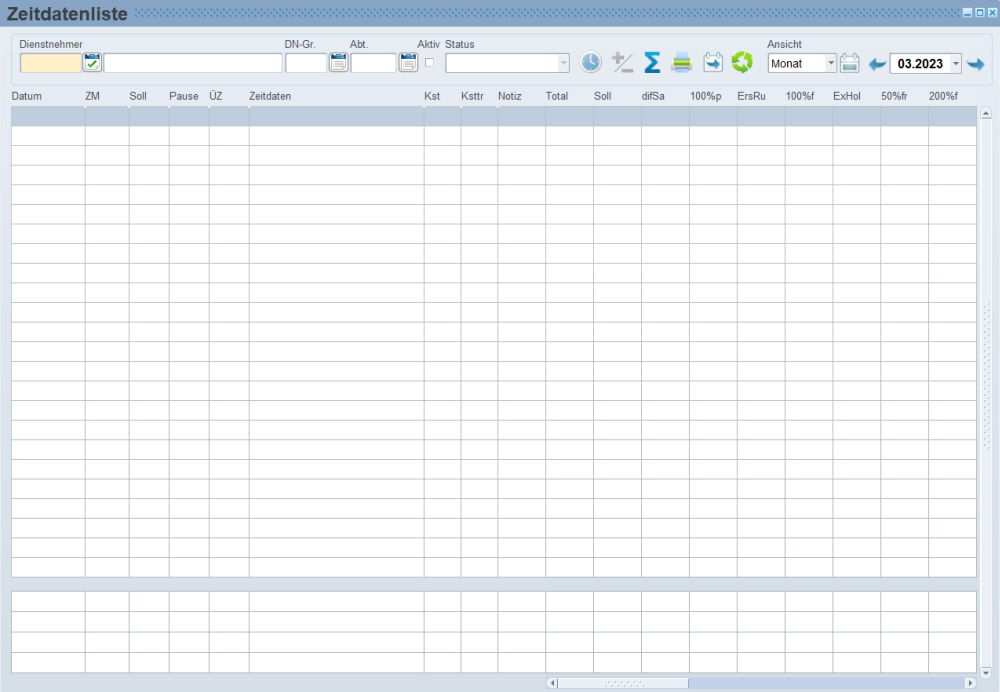Image resolution: width=1000 pixels, height=692 pixels.
Task: Toggle the Aktiv checkbox
Action: (x=430, y=63)
